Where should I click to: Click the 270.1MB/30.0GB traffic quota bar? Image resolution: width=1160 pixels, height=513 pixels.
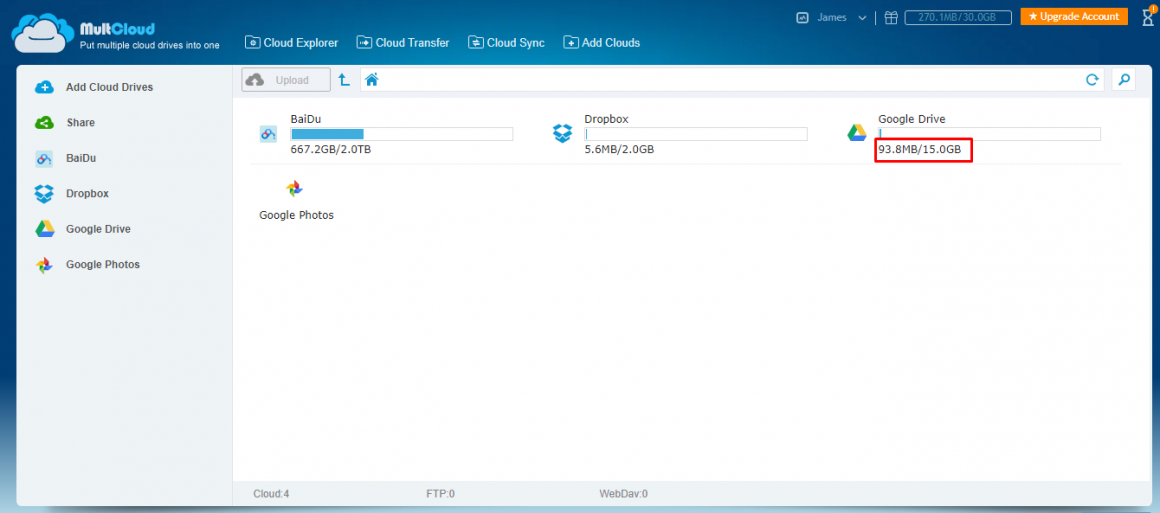pyautogui.click(x=957, y=18)
